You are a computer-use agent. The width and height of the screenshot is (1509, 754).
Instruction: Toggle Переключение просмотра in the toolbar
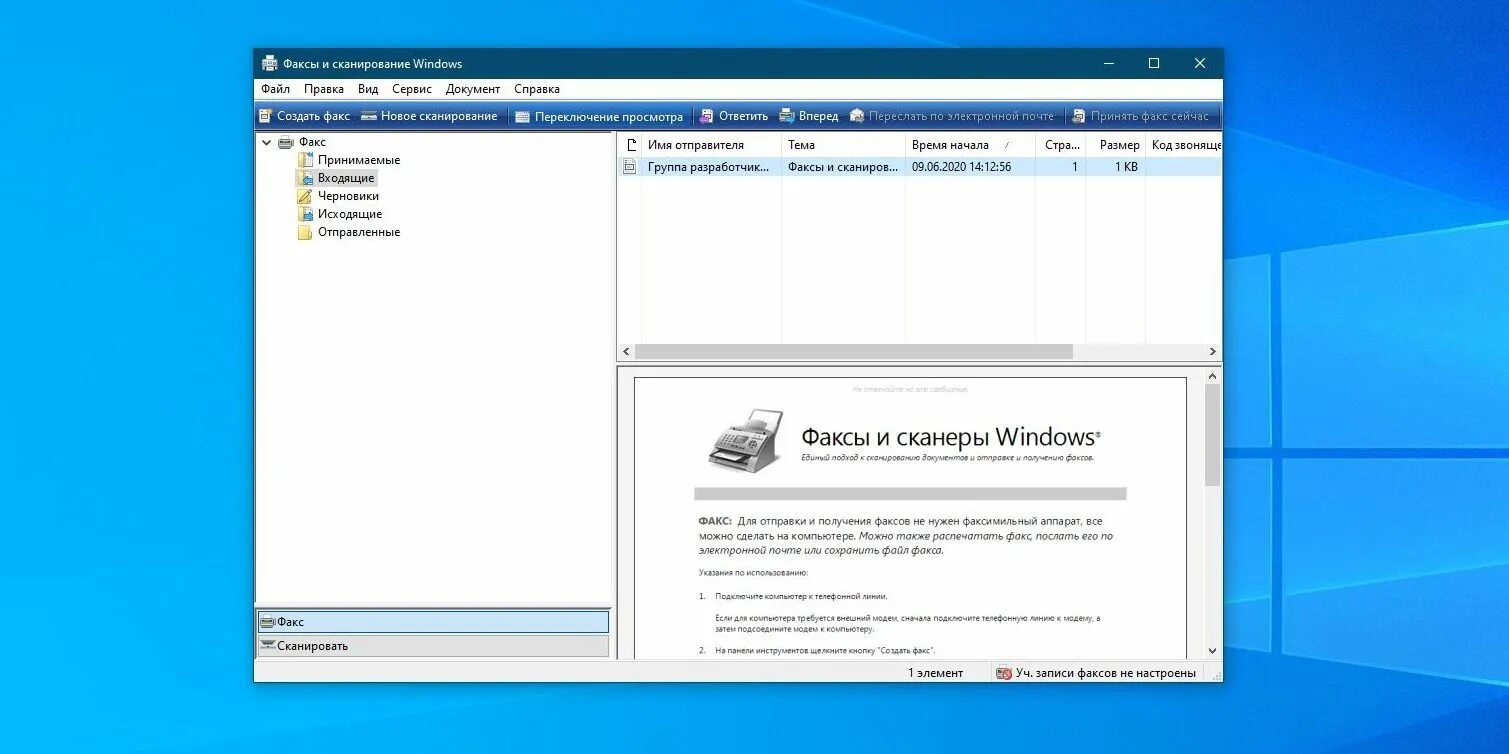(x=599, y=116)
